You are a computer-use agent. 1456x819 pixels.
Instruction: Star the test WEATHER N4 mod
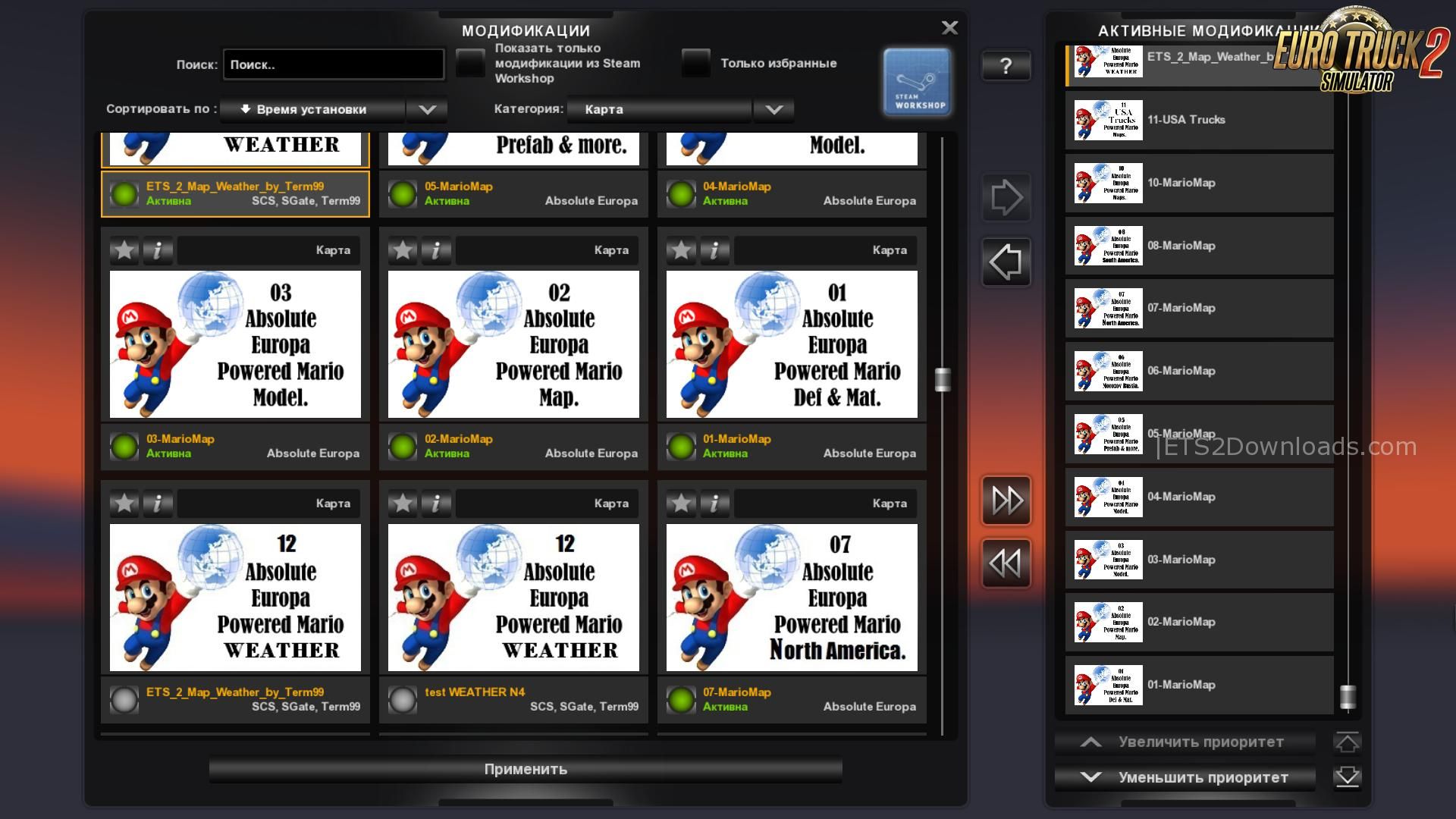[403, 504]
